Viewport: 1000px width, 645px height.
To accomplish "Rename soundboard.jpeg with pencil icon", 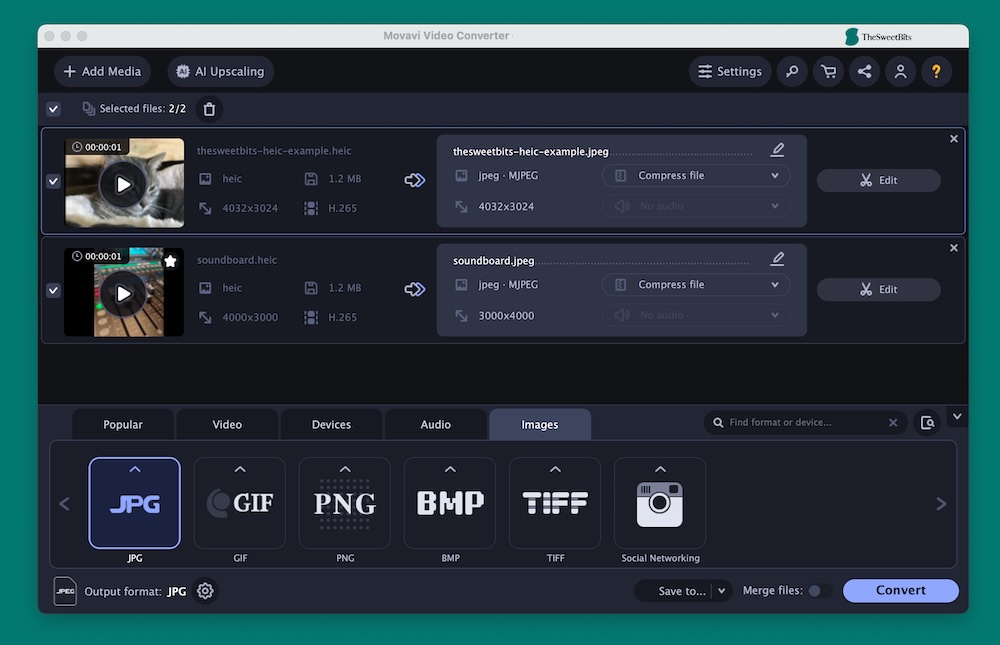I will pos(777,259).
